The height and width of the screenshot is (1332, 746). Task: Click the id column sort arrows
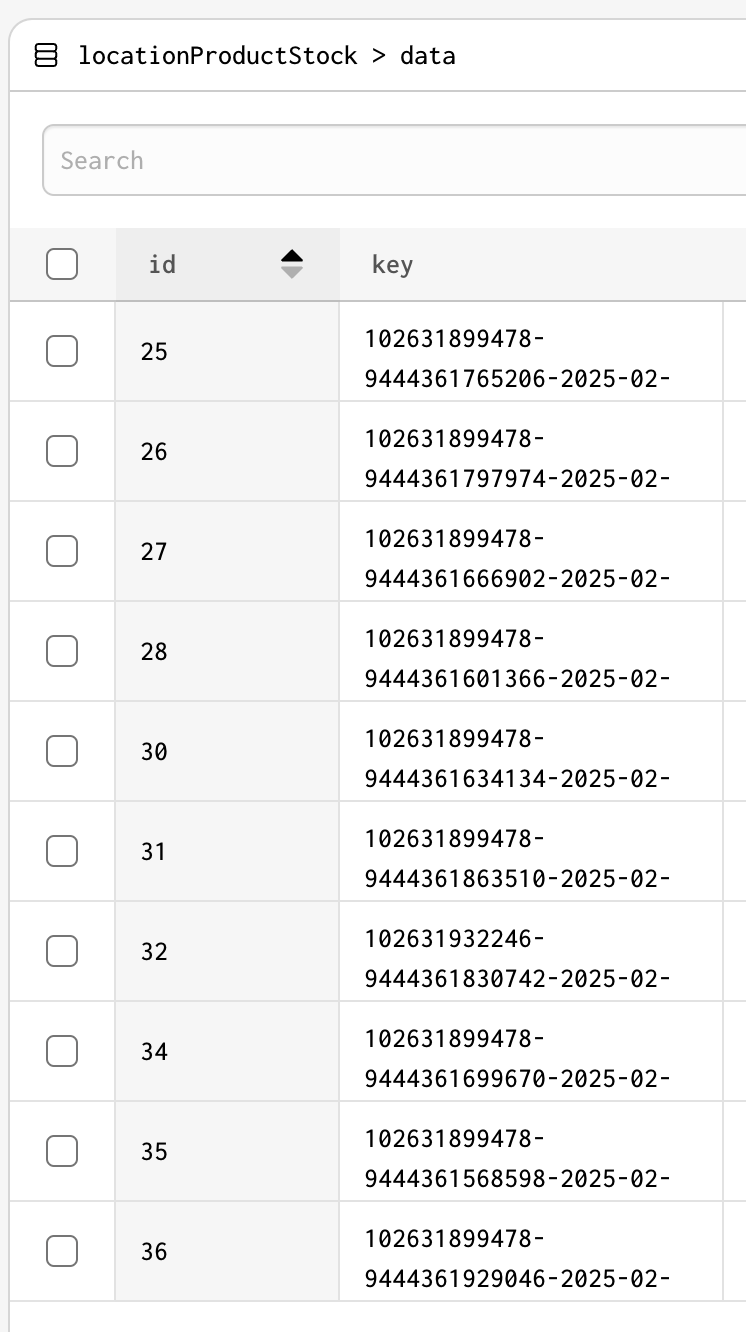[291, 264]
